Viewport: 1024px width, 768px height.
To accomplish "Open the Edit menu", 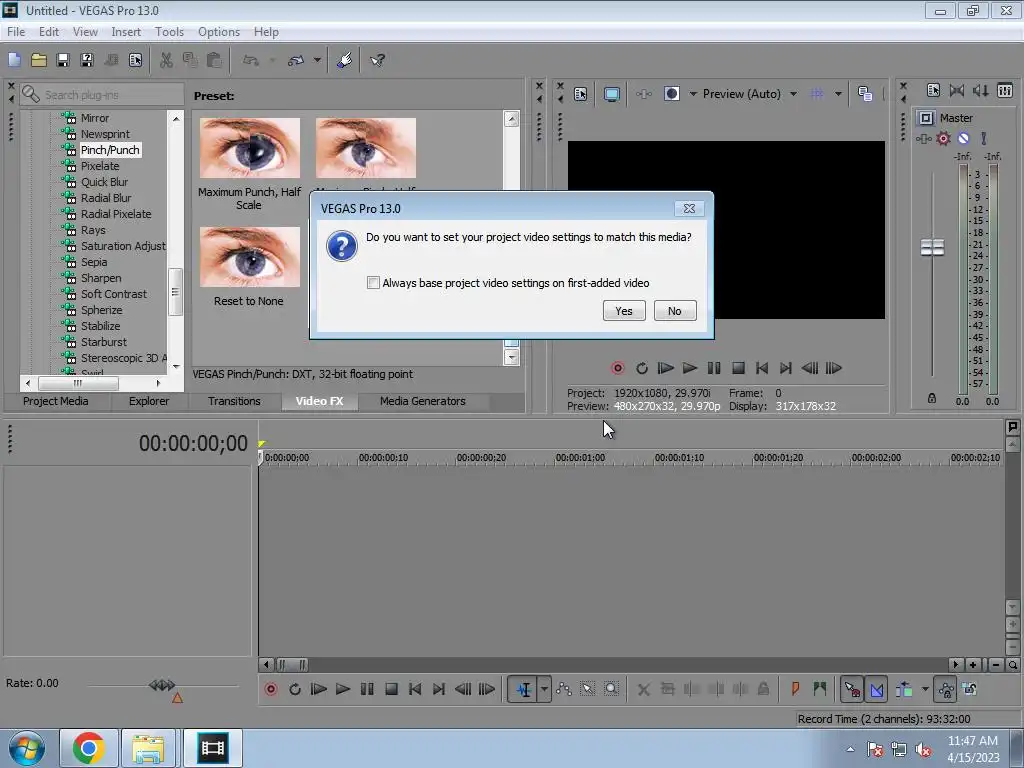I will click(48, 31).
